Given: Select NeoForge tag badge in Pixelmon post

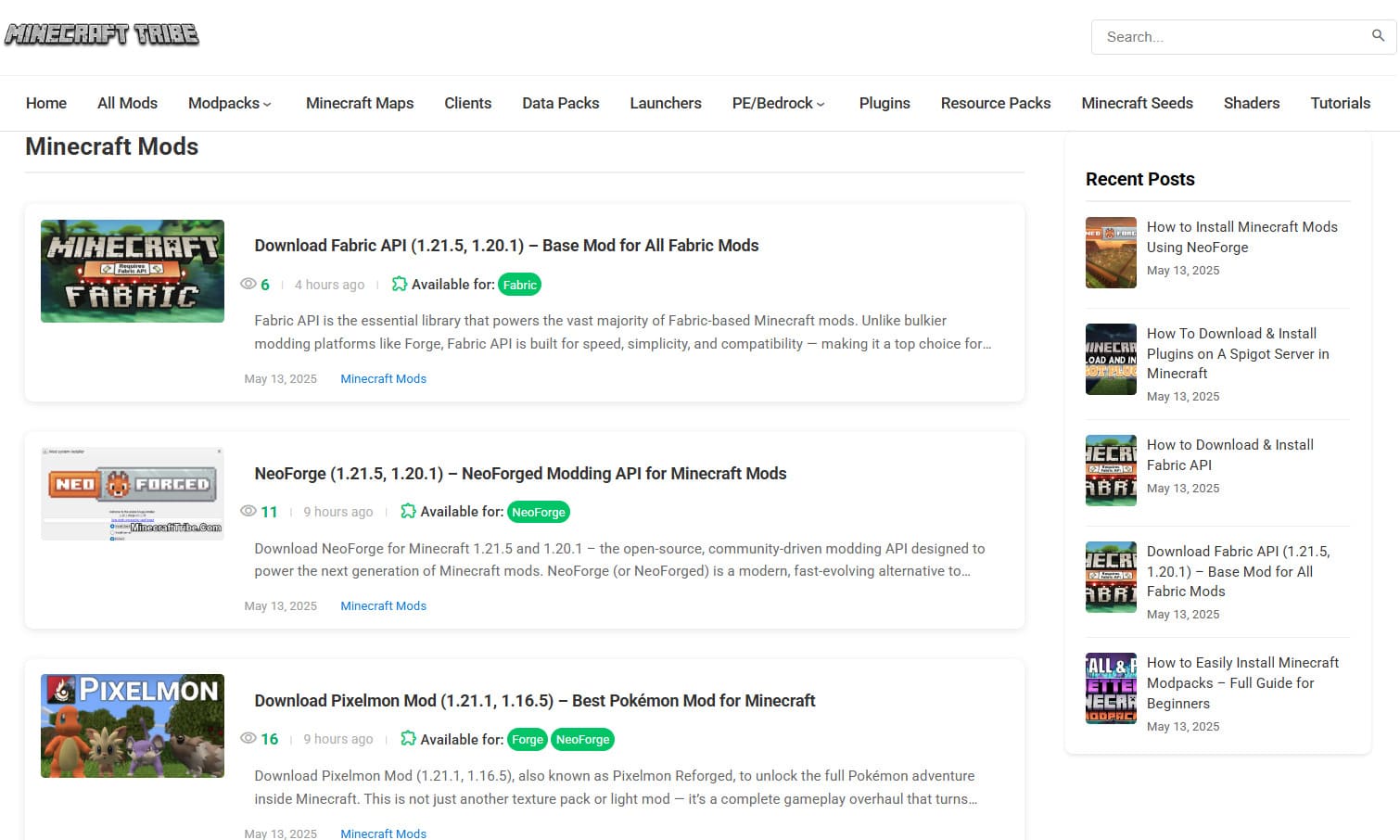Looking at the screenshot, I should pyautogui.click(x=582, y=739).
